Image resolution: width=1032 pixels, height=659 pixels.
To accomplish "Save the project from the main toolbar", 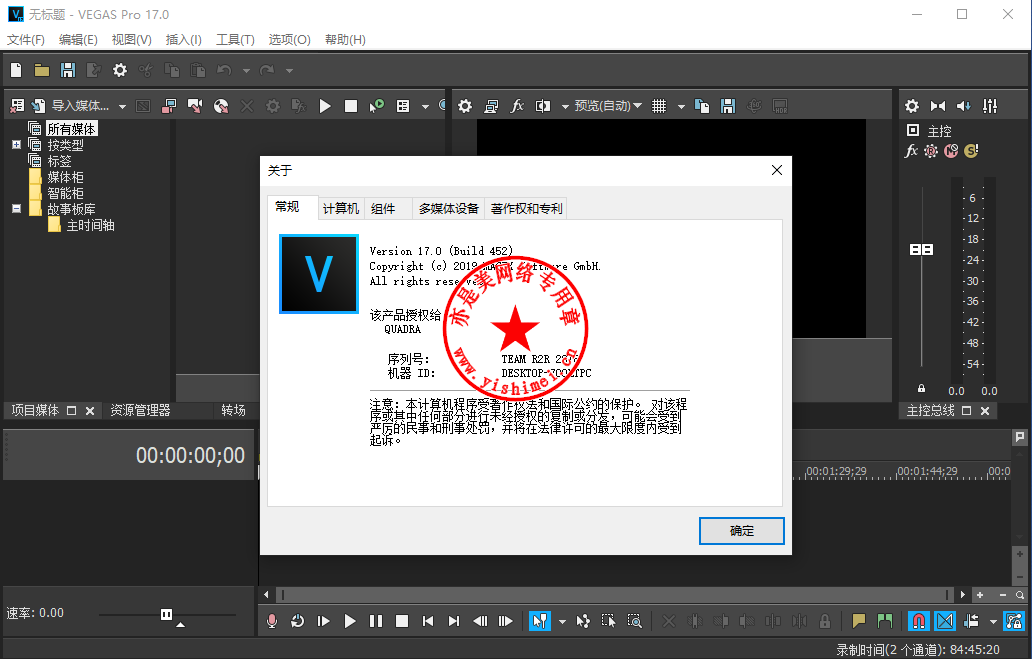I will [68, 70].
